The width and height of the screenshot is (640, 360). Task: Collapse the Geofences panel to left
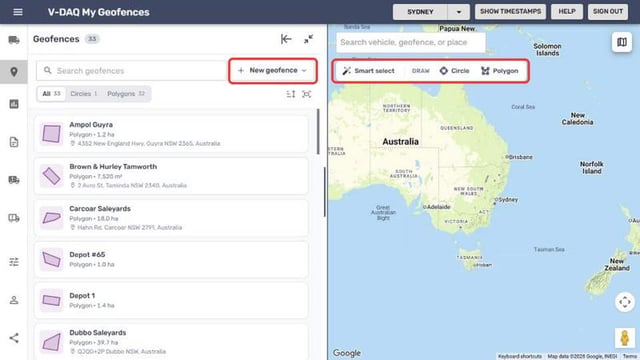click(286, 39)
